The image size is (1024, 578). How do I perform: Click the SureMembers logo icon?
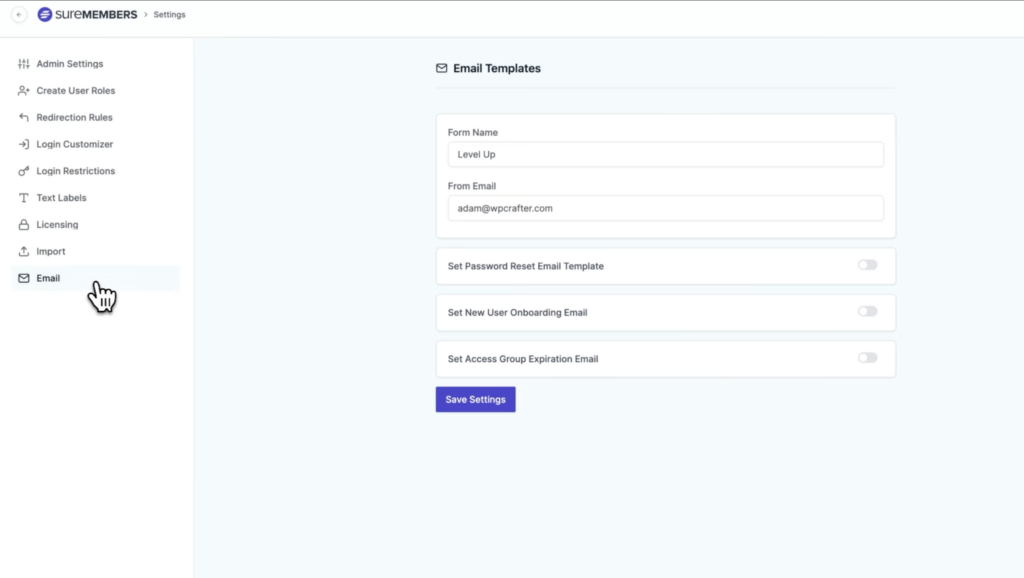[x=45, y=15]
